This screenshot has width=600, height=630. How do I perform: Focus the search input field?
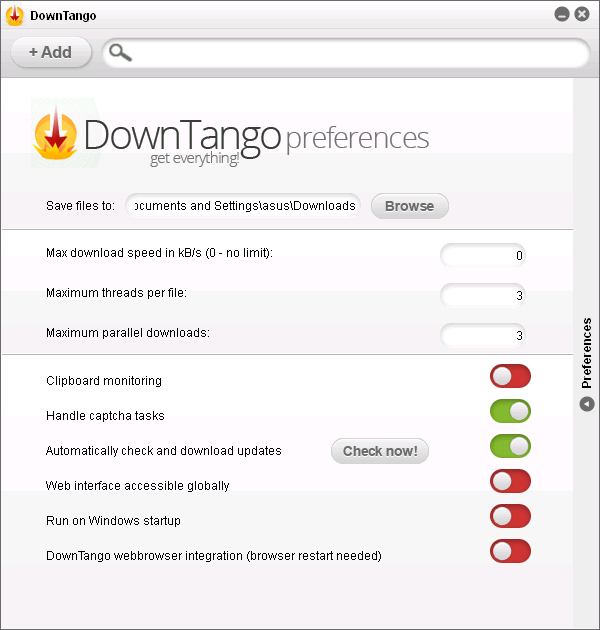coord(346,53)
